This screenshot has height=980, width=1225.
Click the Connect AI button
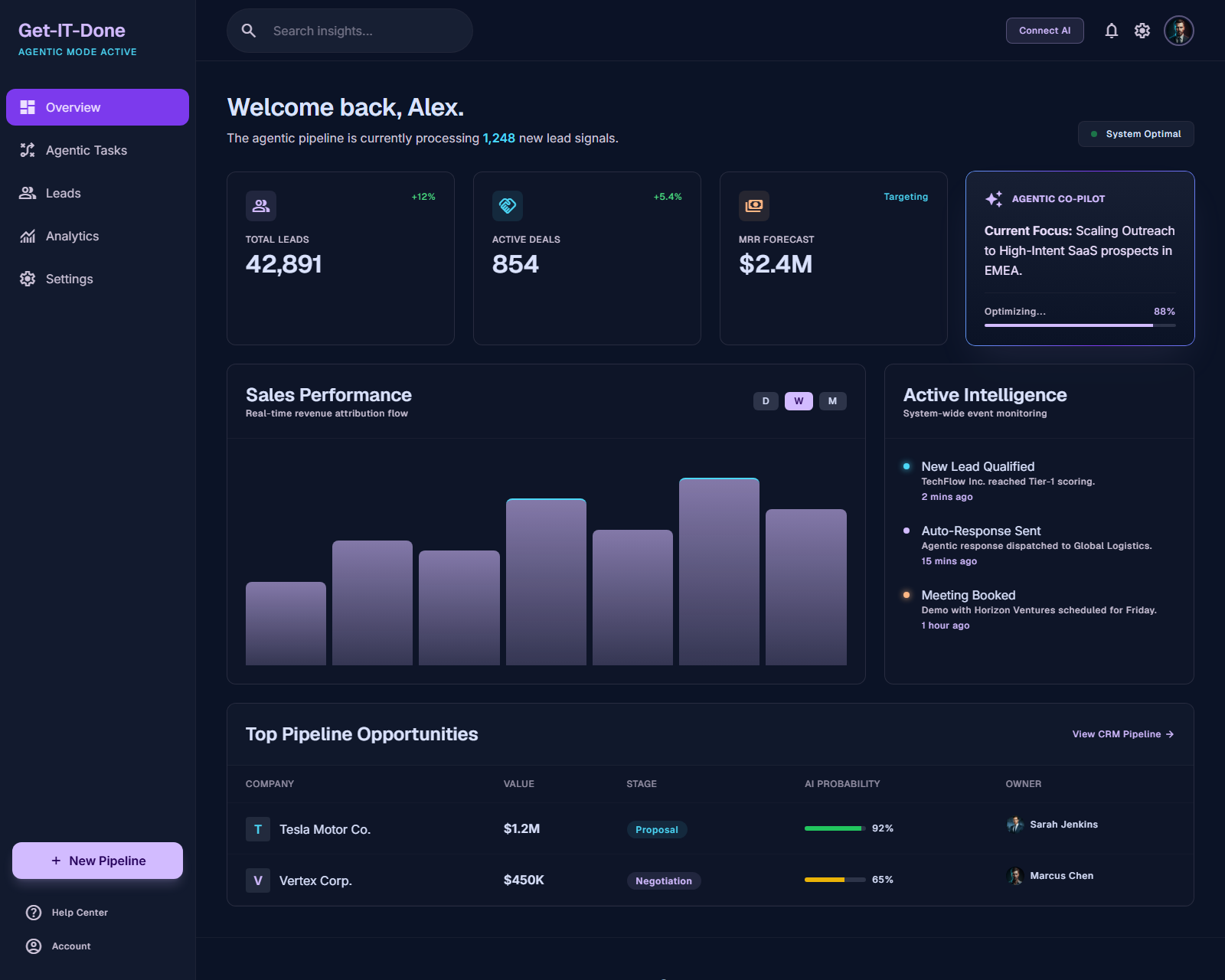(x=1045, y=31)
